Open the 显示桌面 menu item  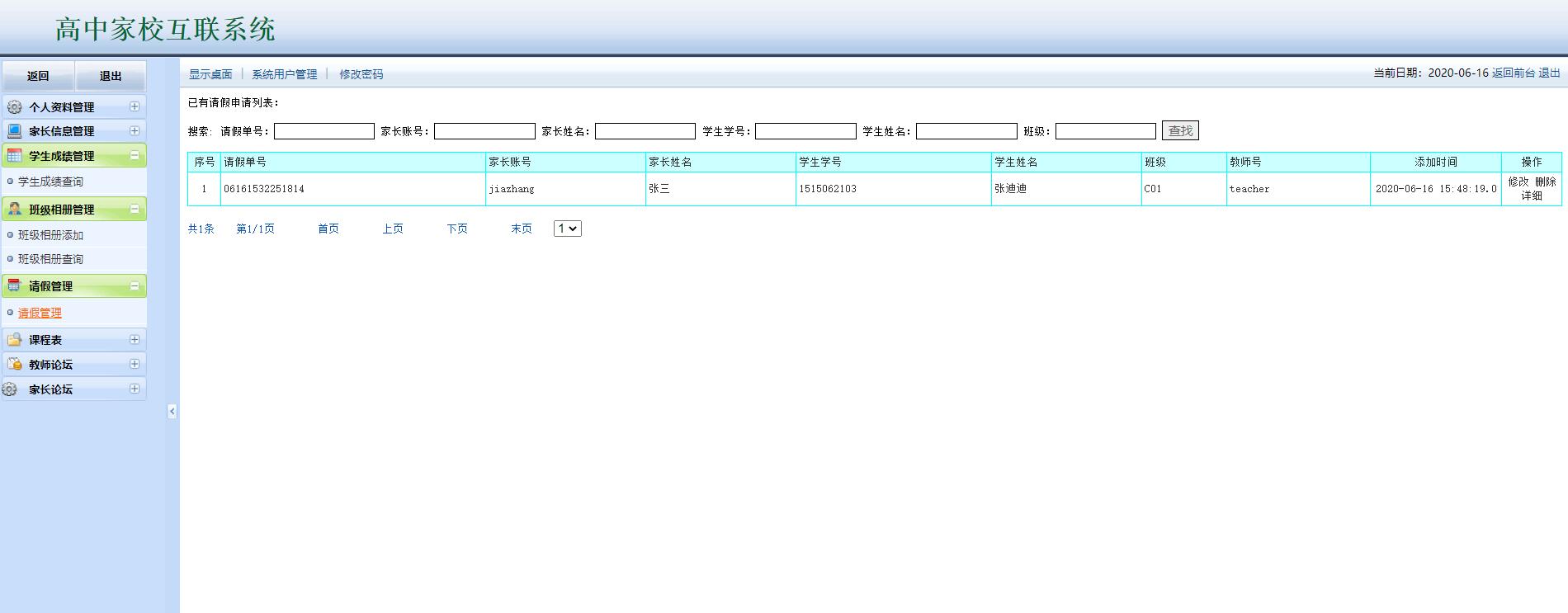pyautogui.click(x=210, y=74)
